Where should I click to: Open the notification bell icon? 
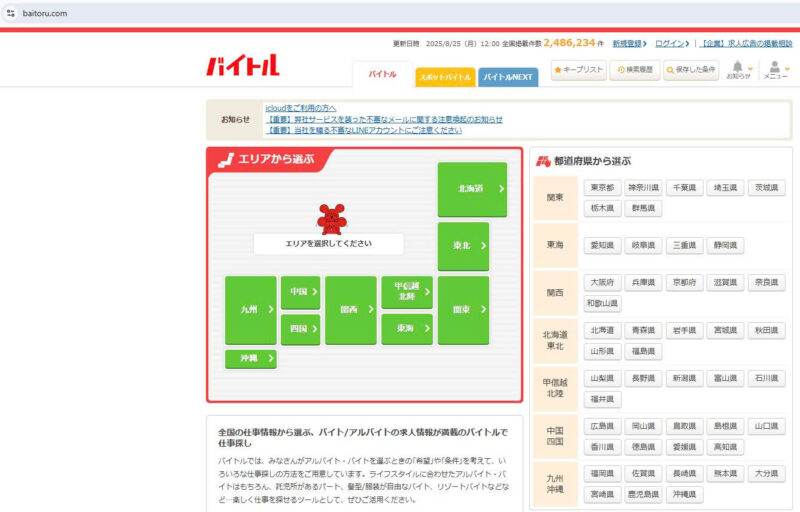point(738,69)
